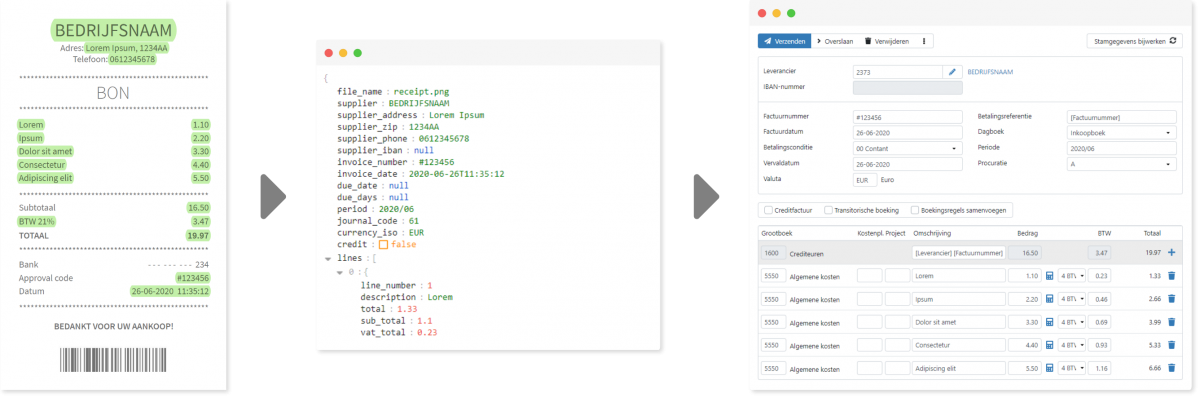Delete the Adipiscing elit line
The width and height of the screenshot is (1200, 398).
1171,369
